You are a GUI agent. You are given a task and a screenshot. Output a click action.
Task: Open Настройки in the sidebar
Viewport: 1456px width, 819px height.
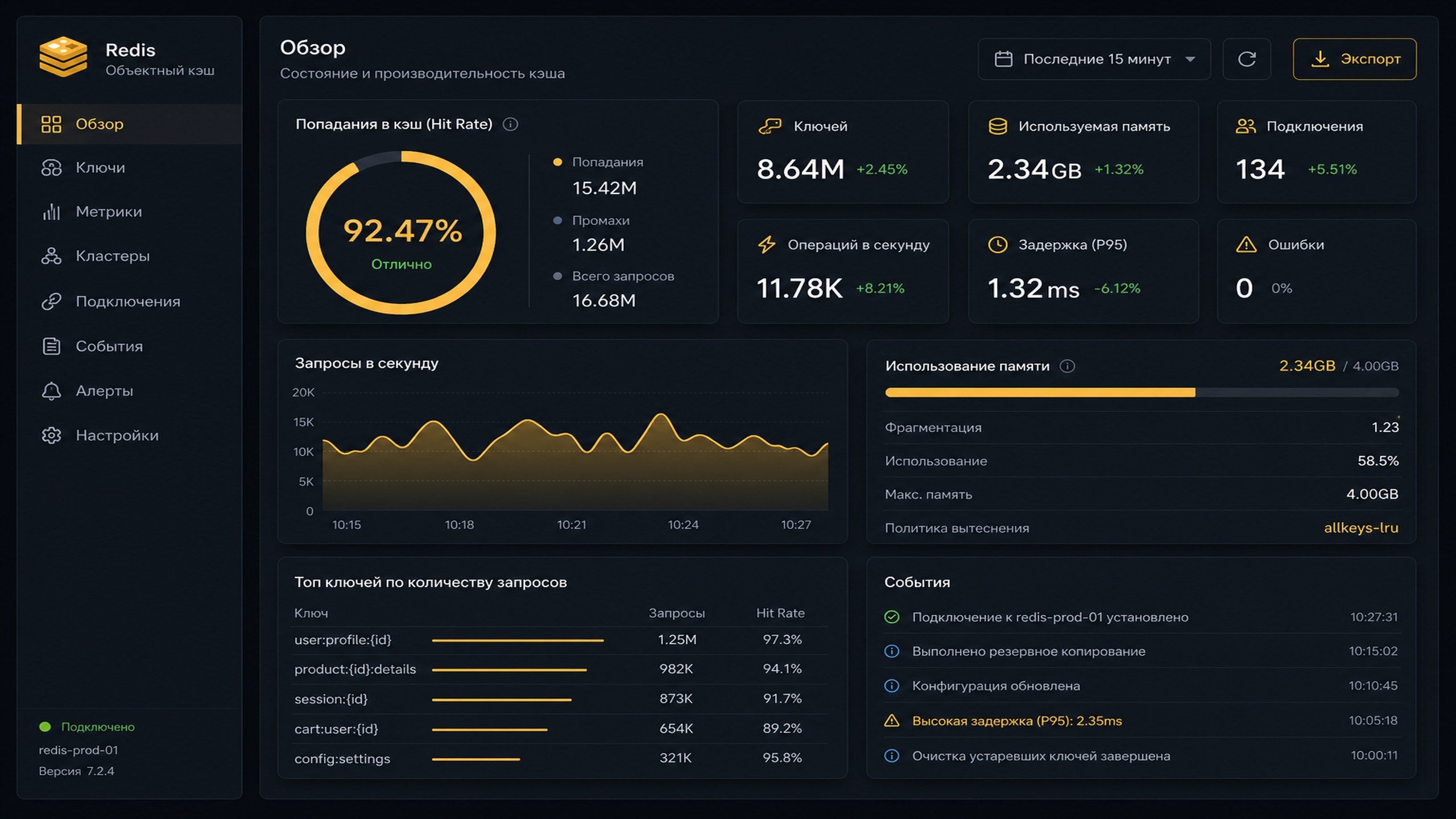coord(130,435)
